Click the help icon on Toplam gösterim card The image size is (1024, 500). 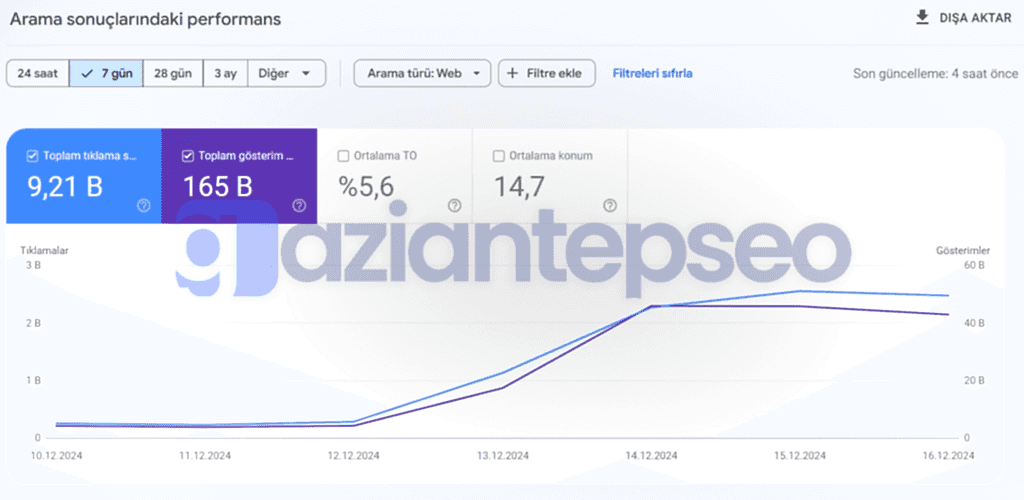click(x=299, y=205)
